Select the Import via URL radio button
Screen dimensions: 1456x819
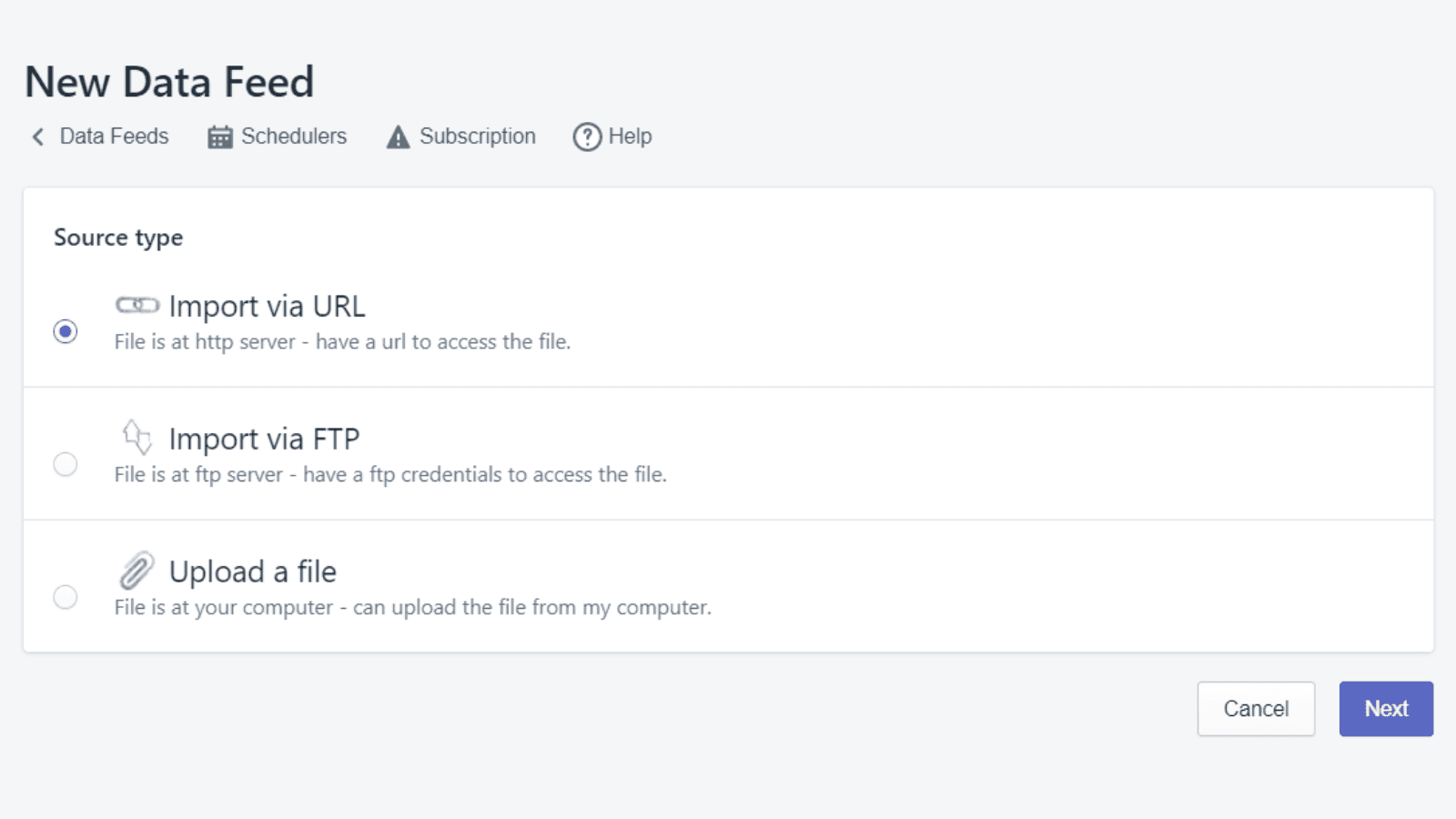[66, 331]
